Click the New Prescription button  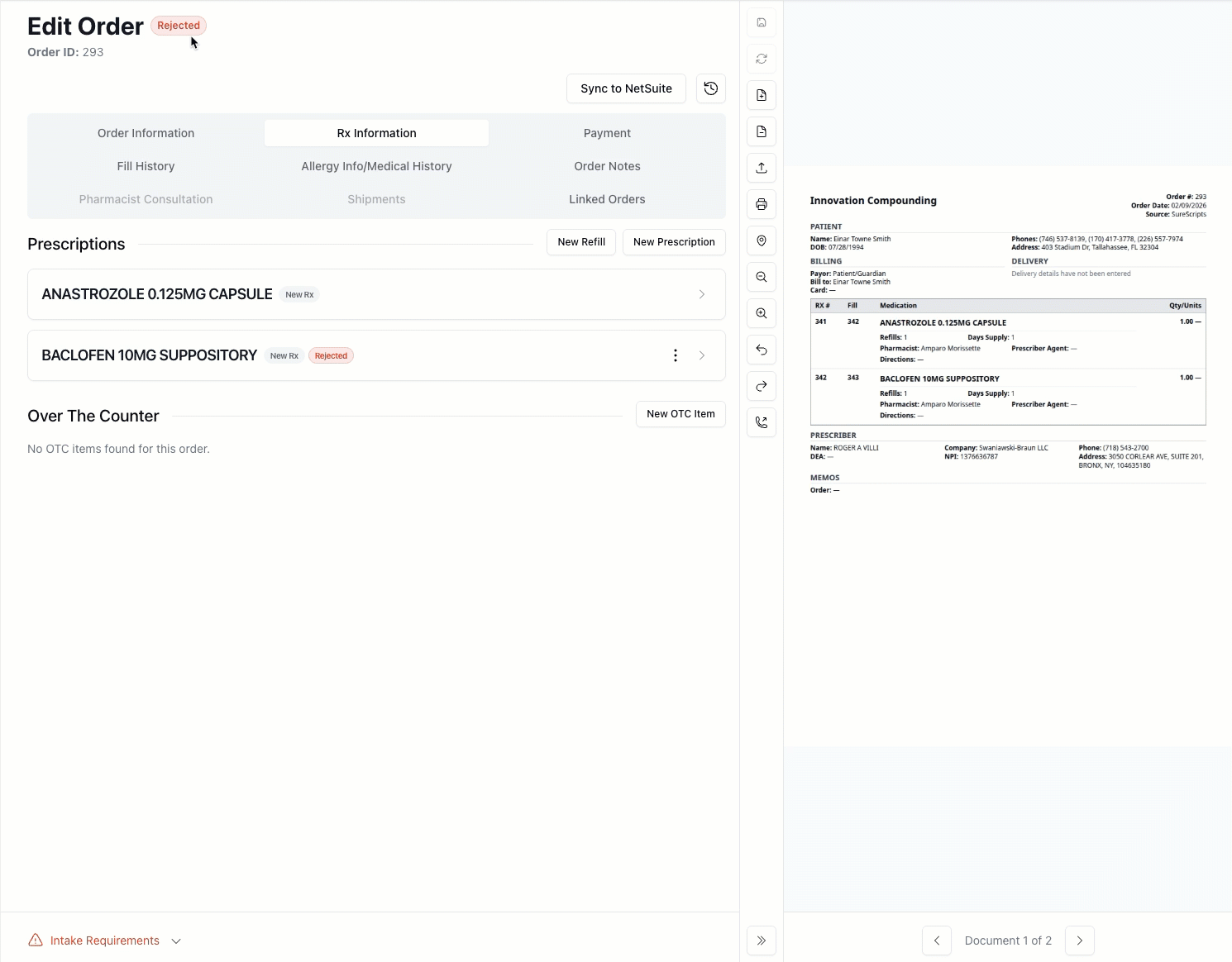point(674,242)
